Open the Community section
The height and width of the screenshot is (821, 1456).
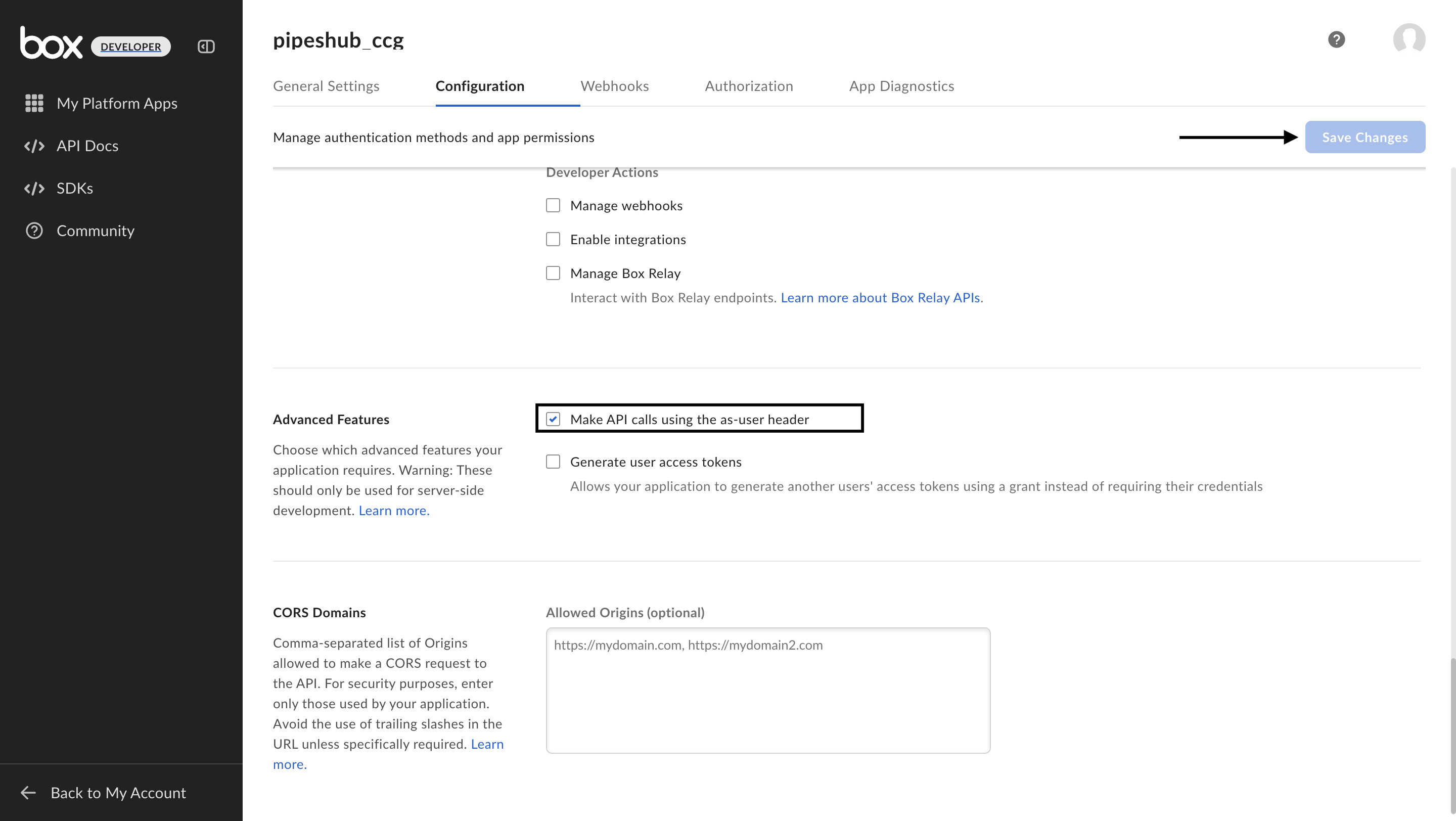(95, 231)
